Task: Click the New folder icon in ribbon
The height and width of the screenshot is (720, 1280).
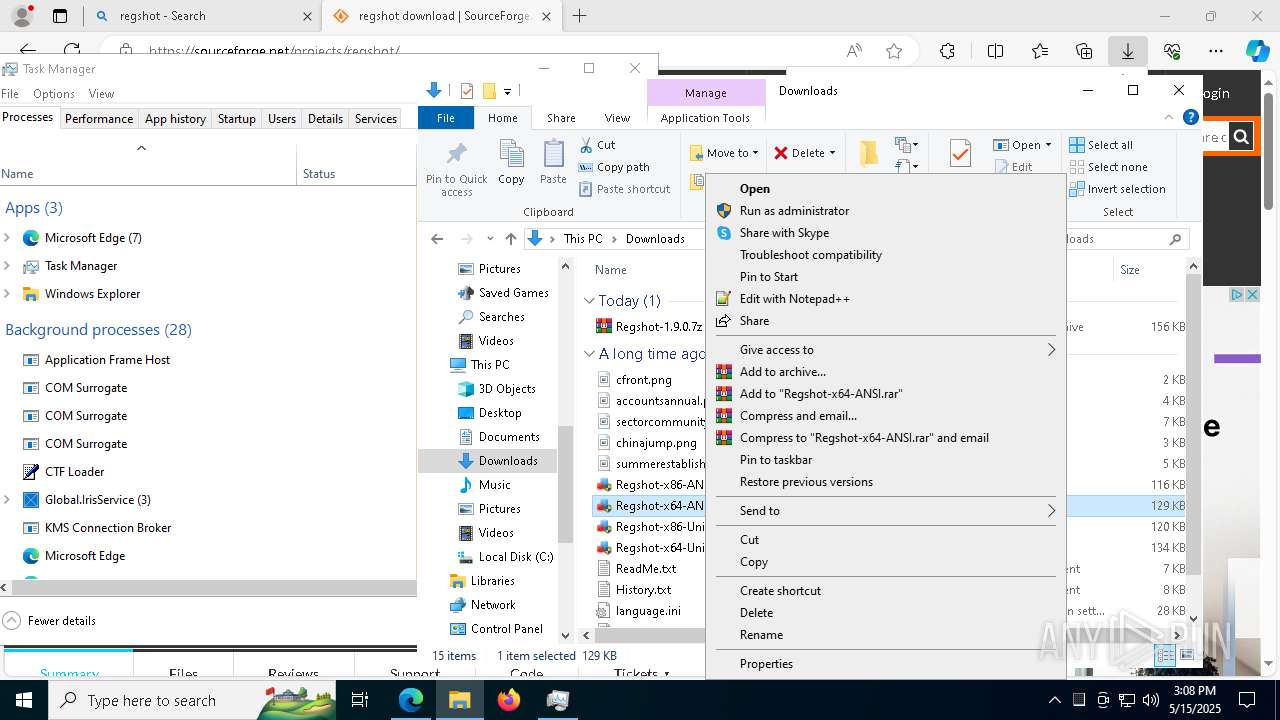Action: coord(869,153)
